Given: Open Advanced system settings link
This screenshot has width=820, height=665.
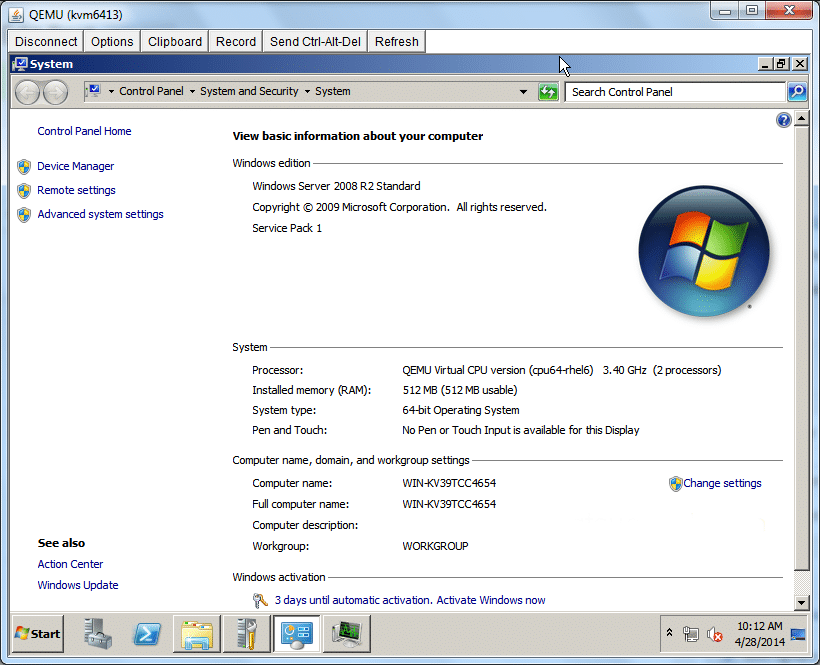Looking at the screenshot, I should pos(100,214).
